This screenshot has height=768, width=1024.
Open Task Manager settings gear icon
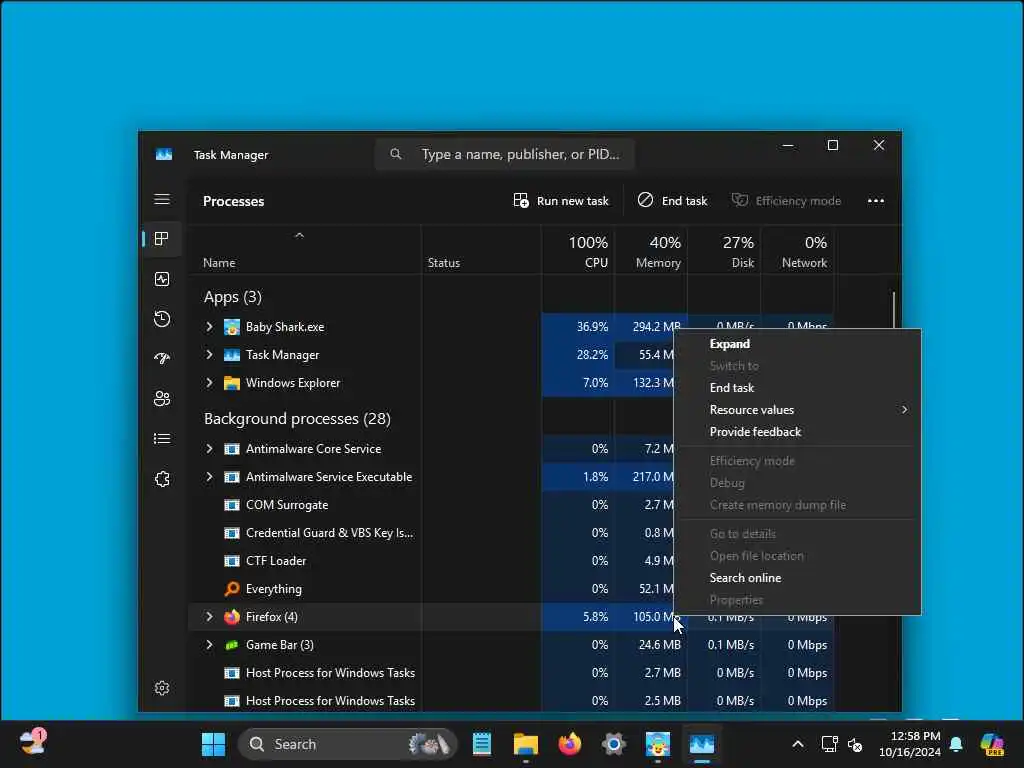[162, 688]
